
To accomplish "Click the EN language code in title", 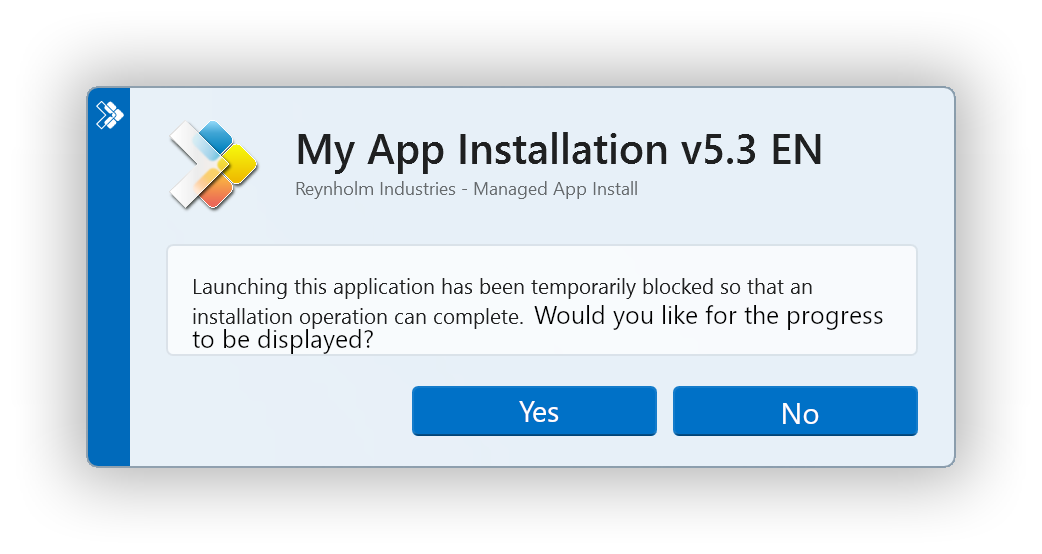I will 797,149.
